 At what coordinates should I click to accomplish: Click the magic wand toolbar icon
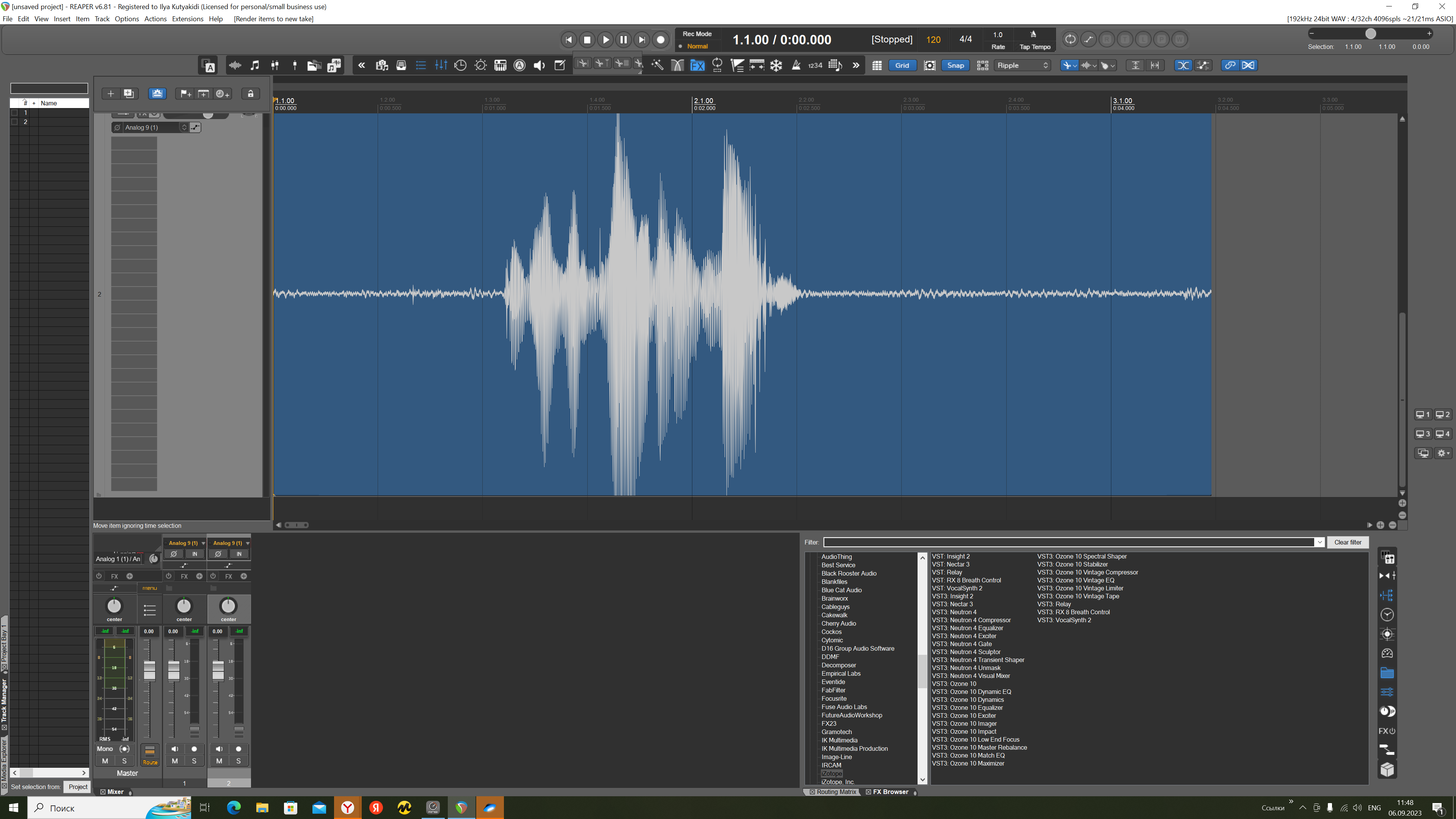tap(657, 66)
